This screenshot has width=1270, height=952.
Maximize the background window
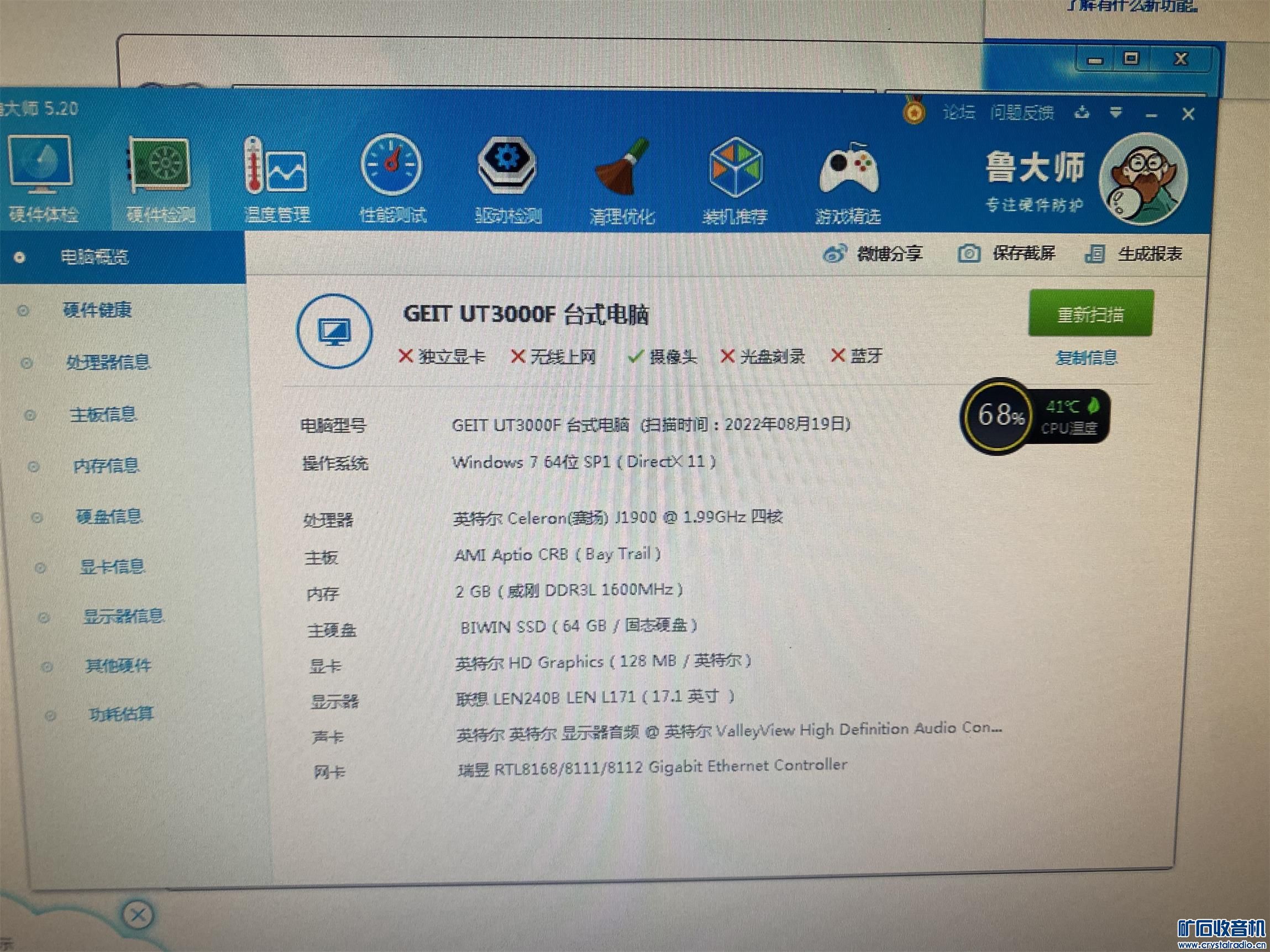(1131, 59)
